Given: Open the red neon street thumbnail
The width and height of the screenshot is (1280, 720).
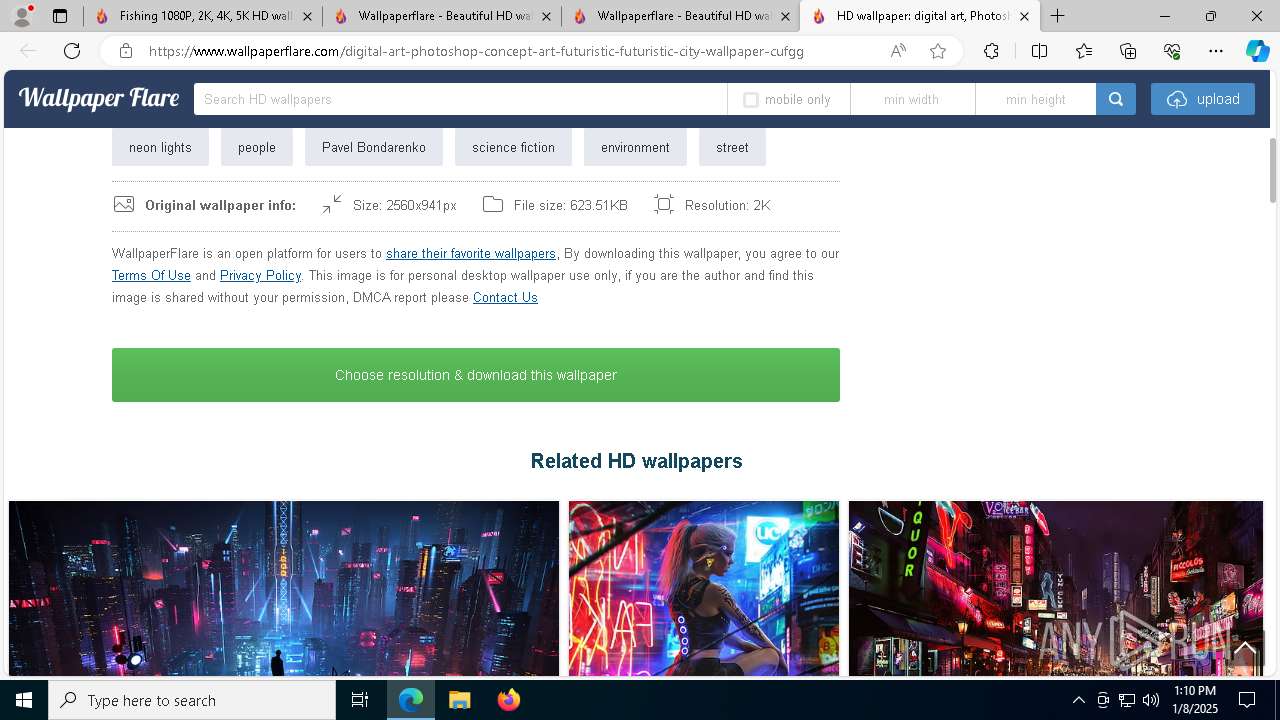Looking at the screenshot, I should (x=1056, y=588).
